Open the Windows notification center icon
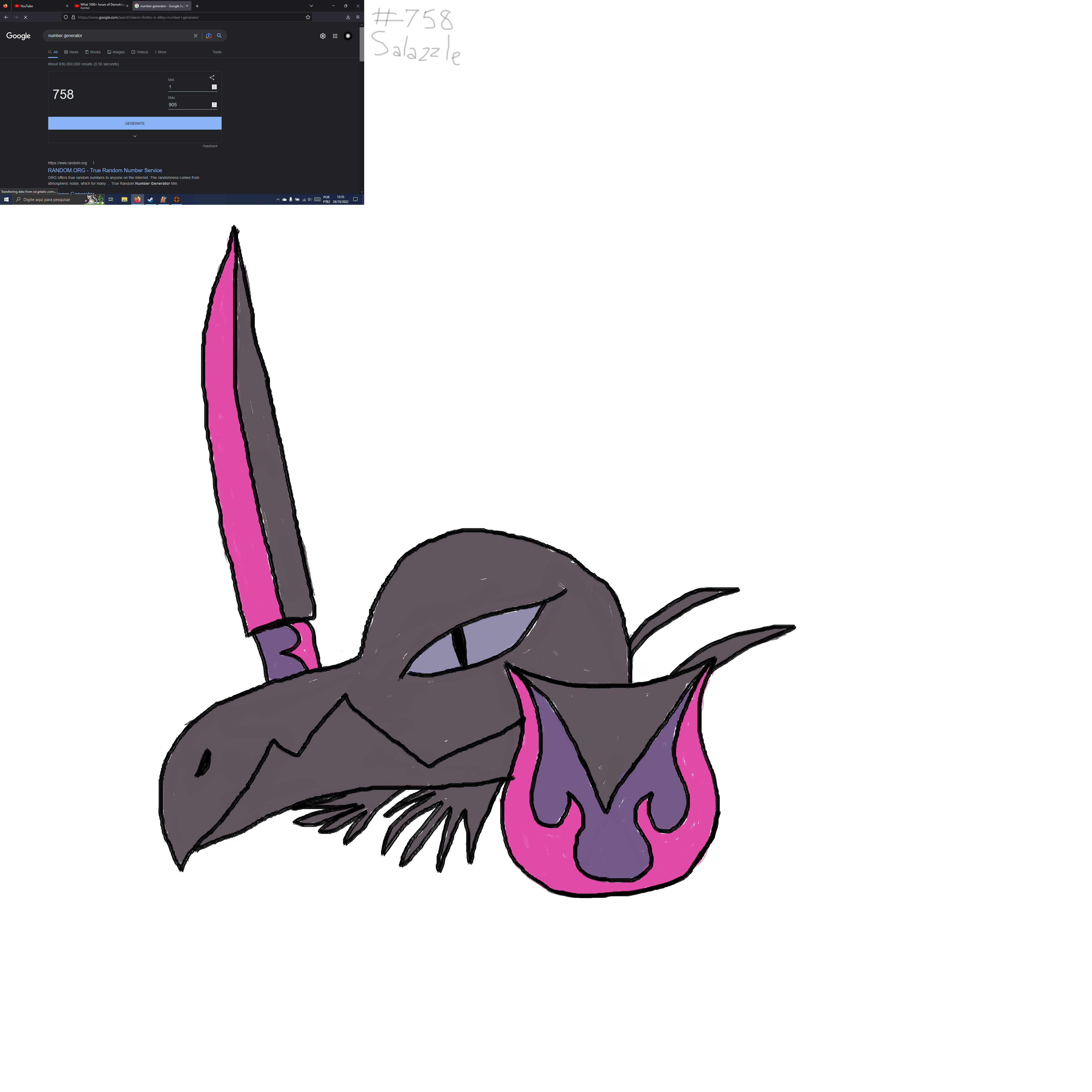The height and width of the screenshot is (1092, 1092). (x=356, y=199)
